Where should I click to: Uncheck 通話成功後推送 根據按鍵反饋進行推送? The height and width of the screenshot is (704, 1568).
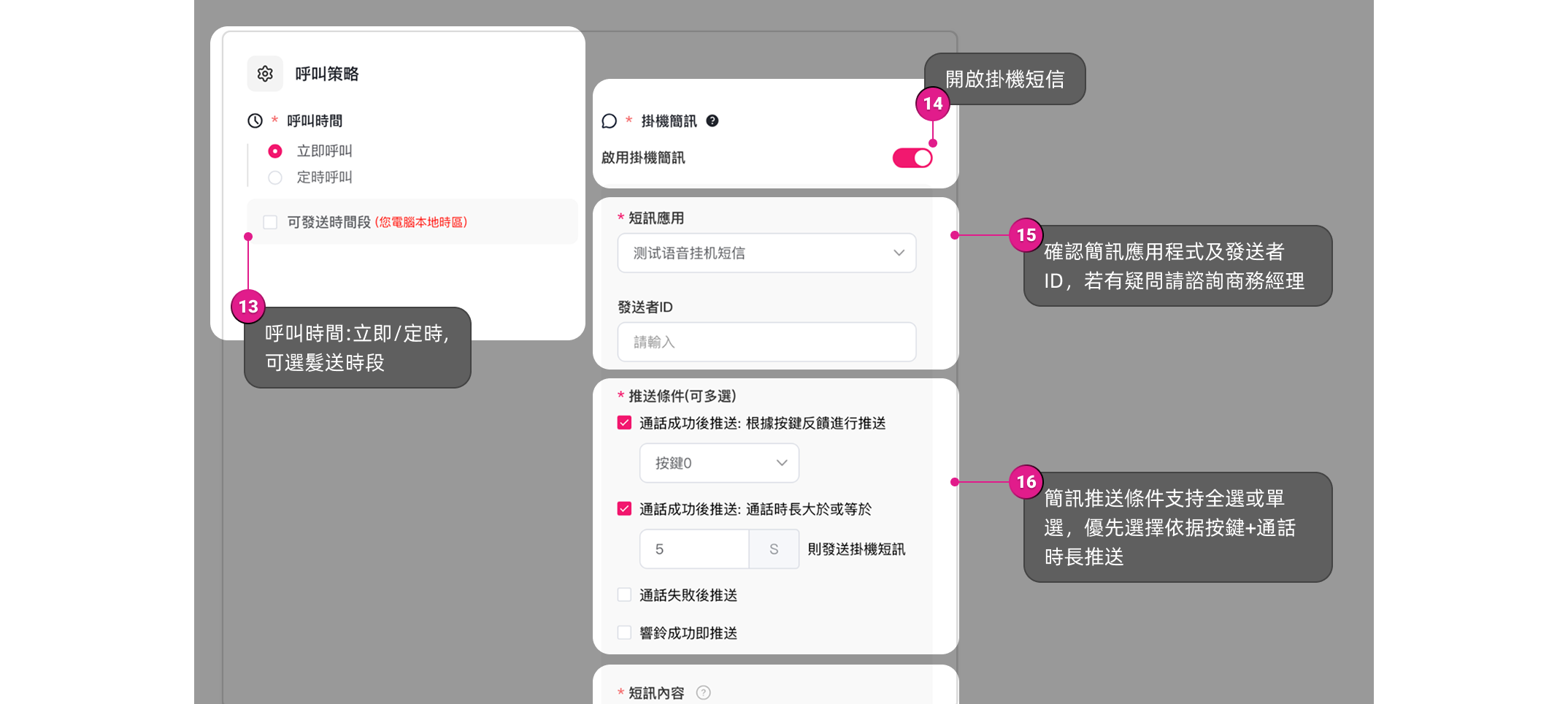click(624, 423)
